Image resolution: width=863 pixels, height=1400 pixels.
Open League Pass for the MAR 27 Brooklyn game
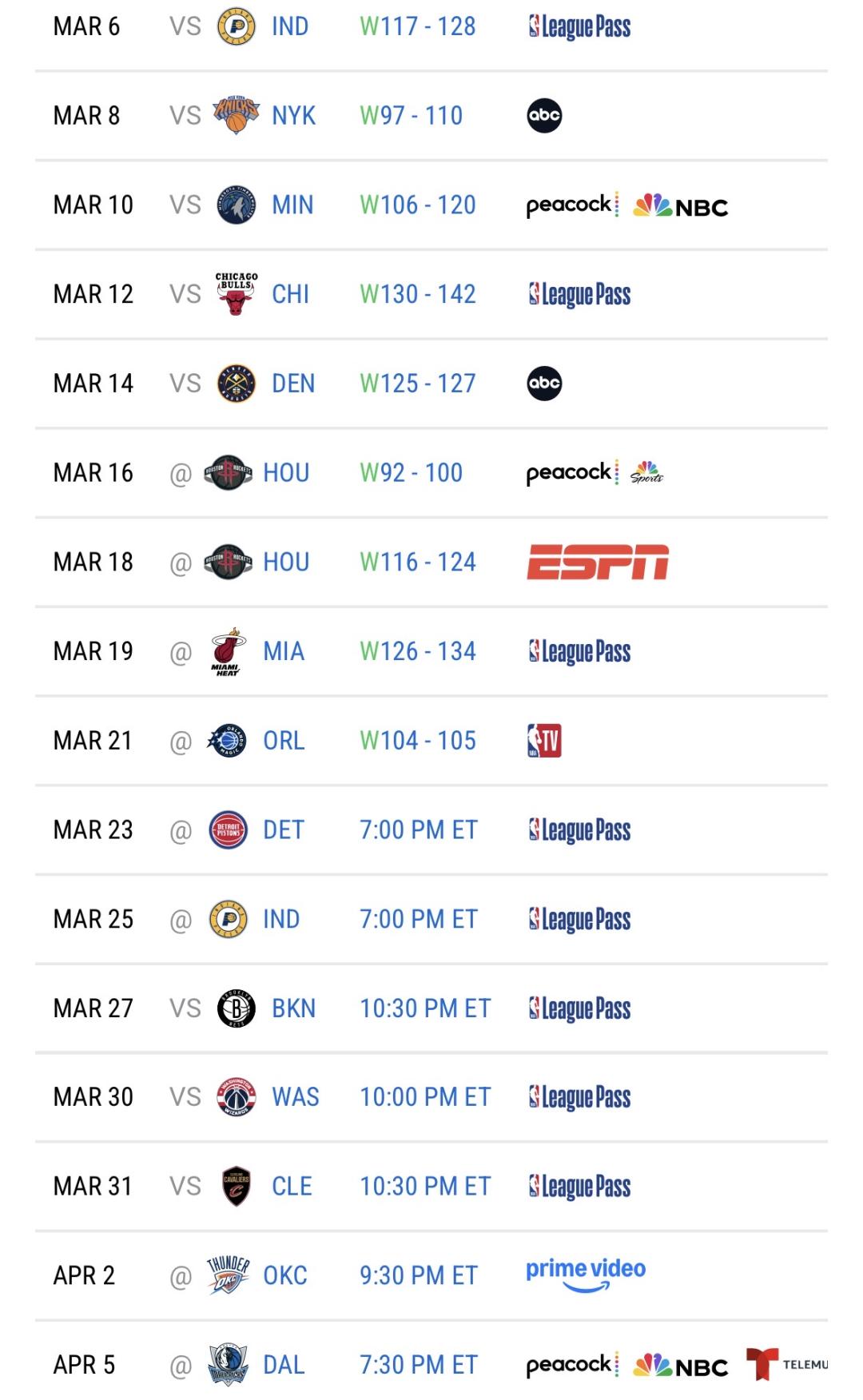point(579,1008)
